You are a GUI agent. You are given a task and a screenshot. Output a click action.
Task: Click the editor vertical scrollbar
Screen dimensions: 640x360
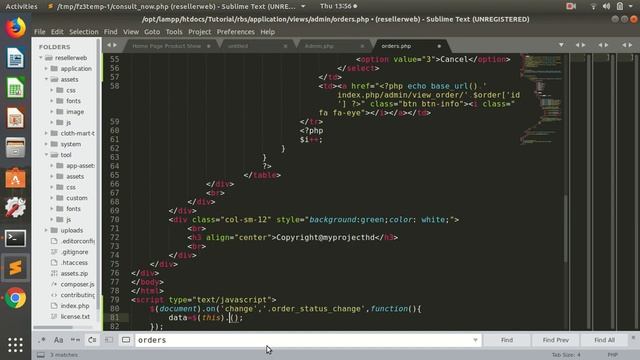[x=566, y=229]
